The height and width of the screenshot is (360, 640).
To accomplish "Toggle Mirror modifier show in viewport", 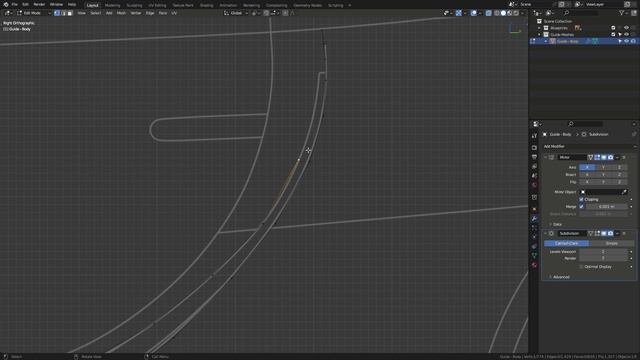I will (604, 157).
